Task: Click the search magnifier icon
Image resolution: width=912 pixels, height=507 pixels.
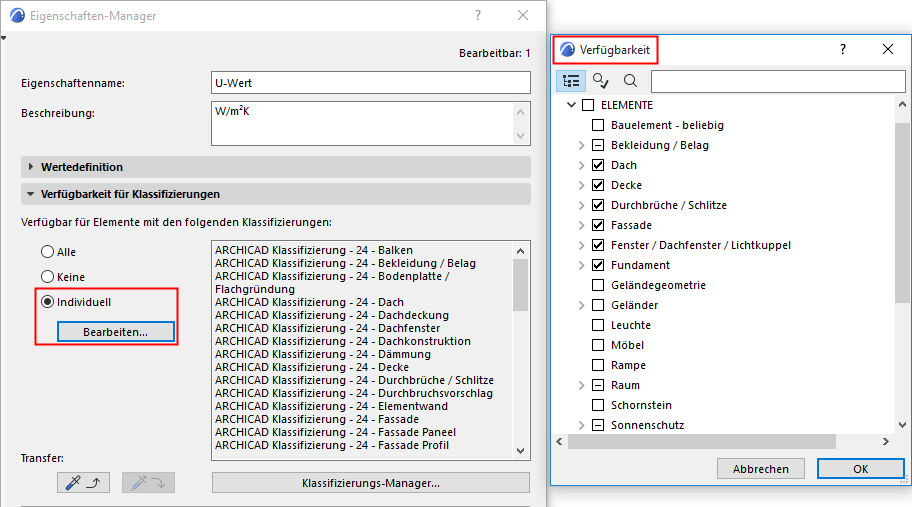Action: pyautogui.click(x=630, y=81)
